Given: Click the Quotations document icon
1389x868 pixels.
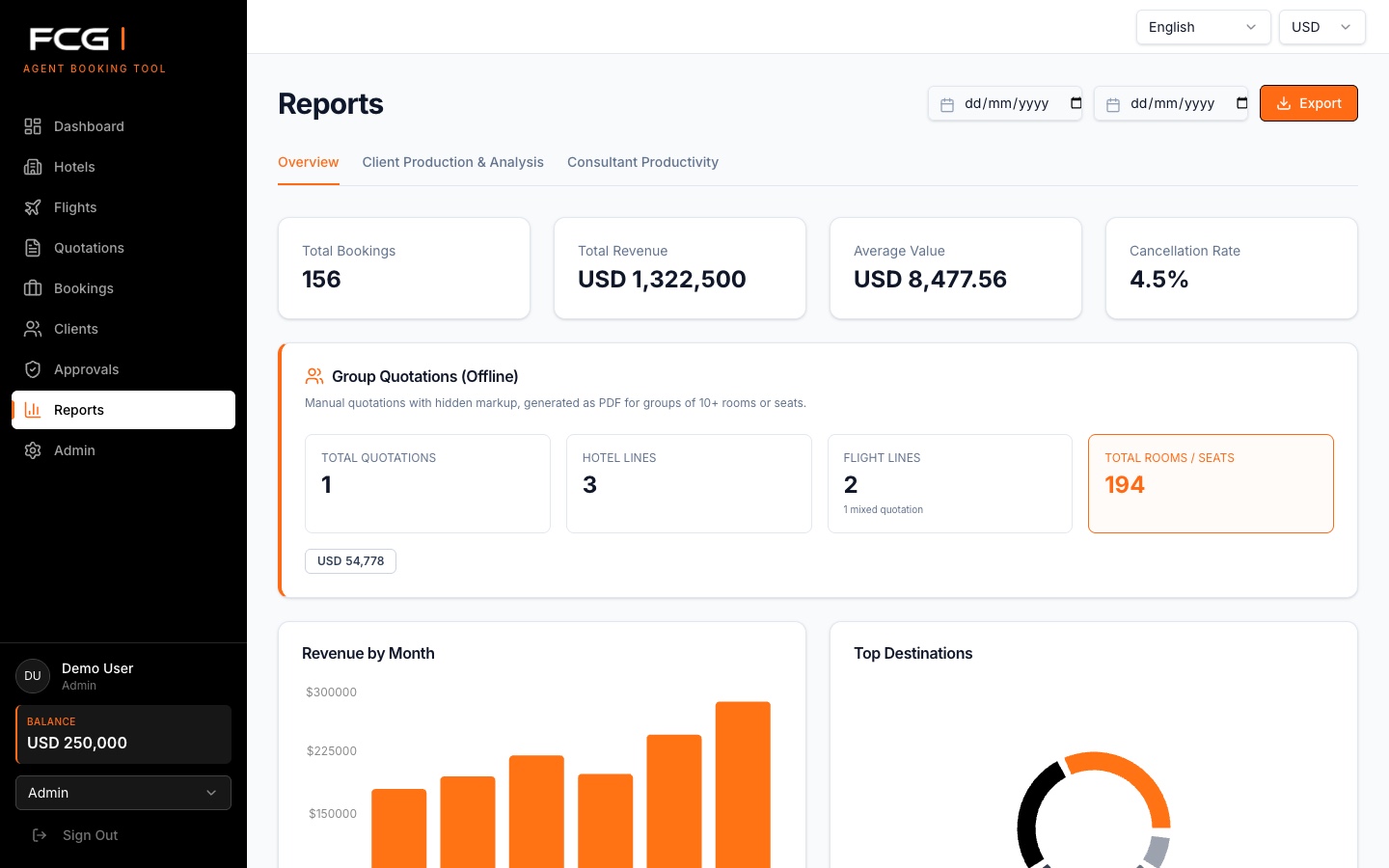Looking at the screenshot, I should pyautogui.click(x=33, y=248).
